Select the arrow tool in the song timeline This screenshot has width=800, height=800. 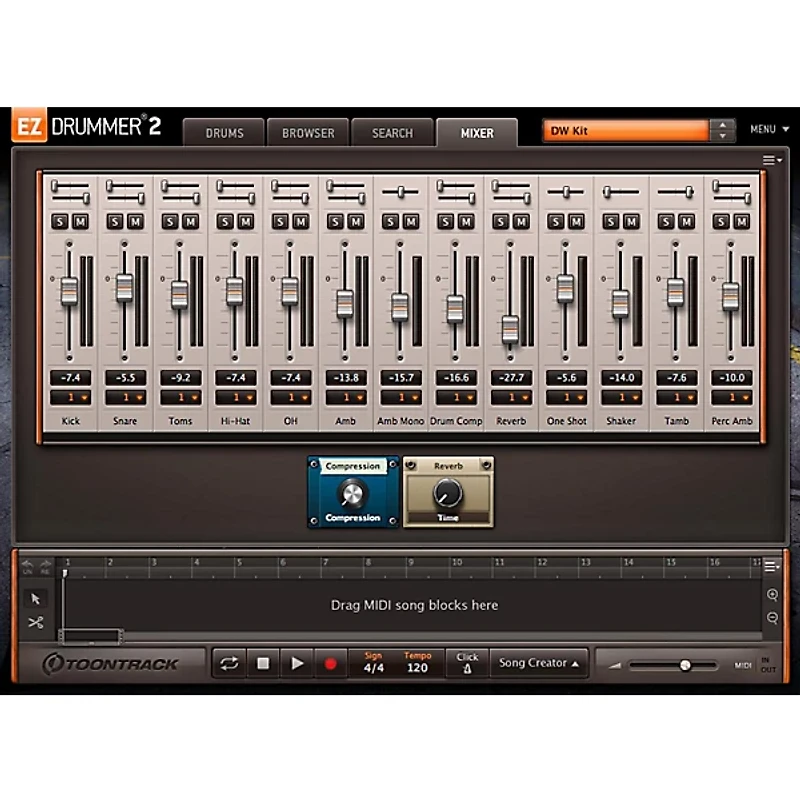pos(33,600)
